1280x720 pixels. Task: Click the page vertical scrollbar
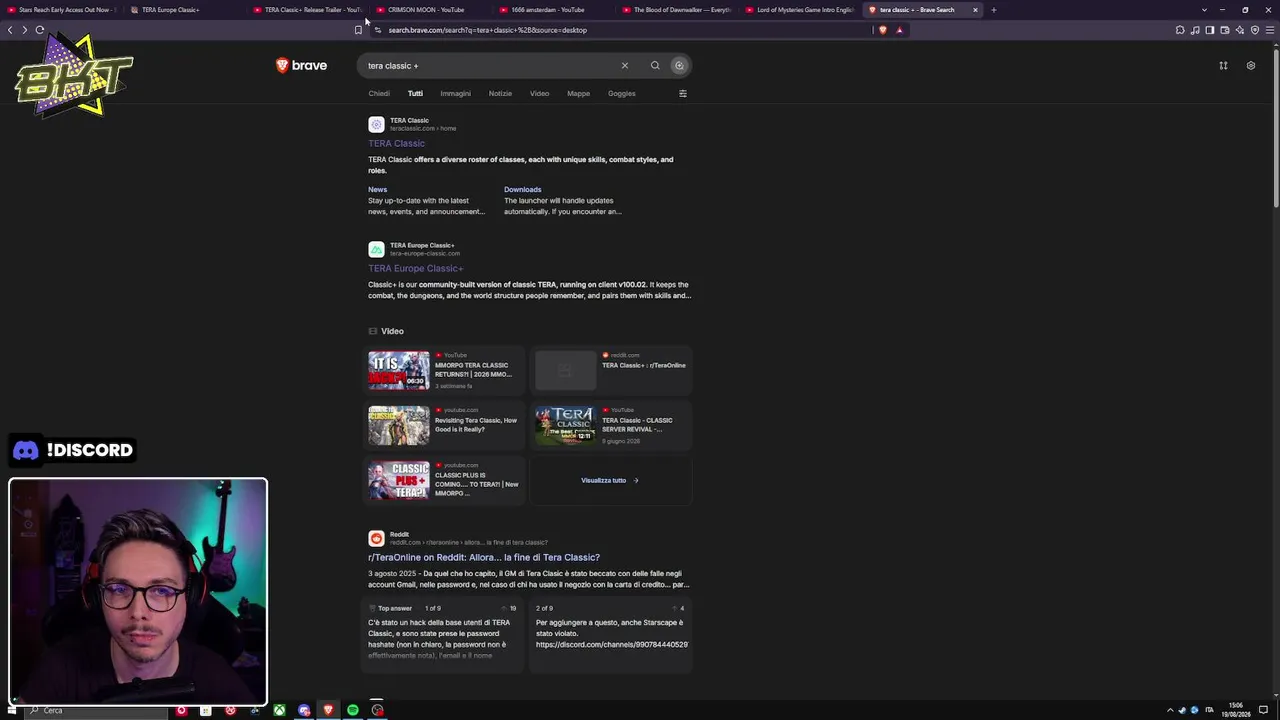1275,130
